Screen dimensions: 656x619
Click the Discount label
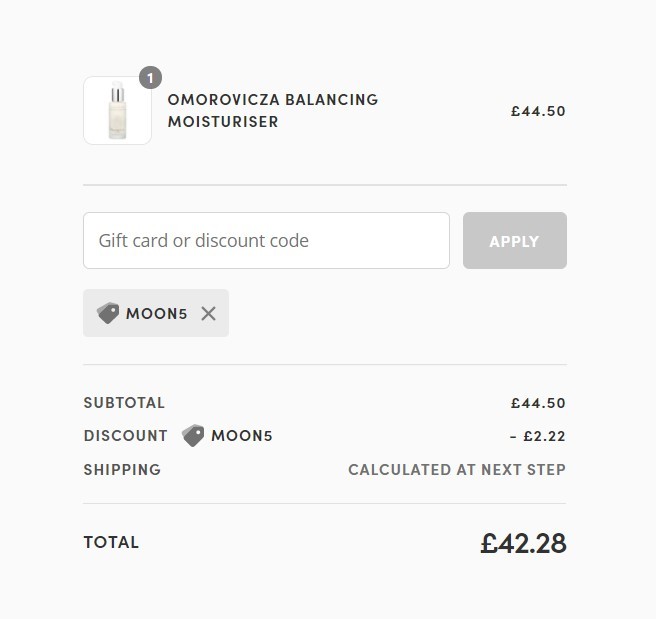click(126, 436)
